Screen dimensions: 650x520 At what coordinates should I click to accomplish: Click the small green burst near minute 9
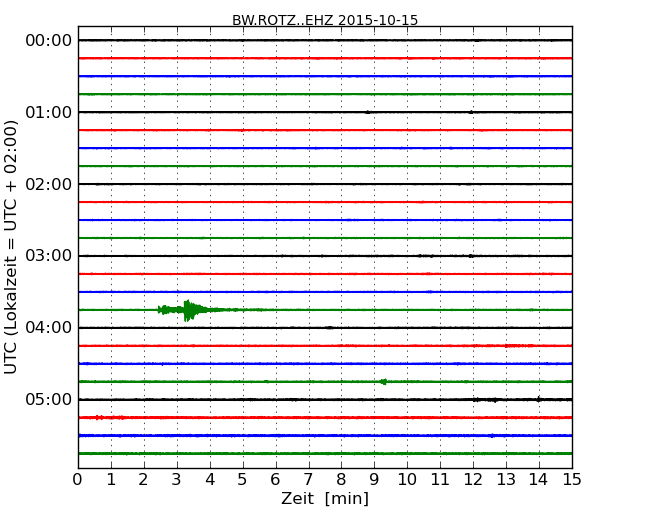click(x=383, y=381)
